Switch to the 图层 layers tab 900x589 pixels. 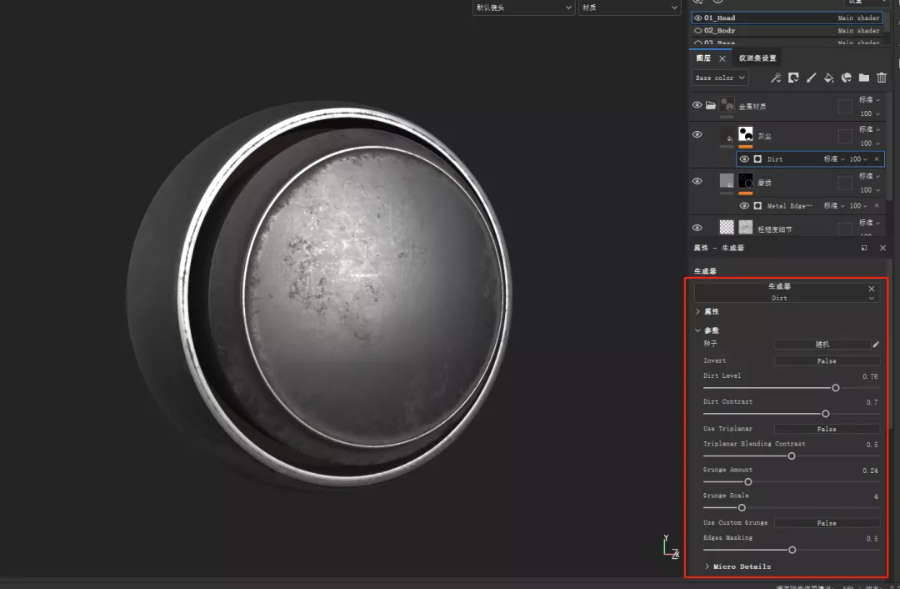pos(703,58)
